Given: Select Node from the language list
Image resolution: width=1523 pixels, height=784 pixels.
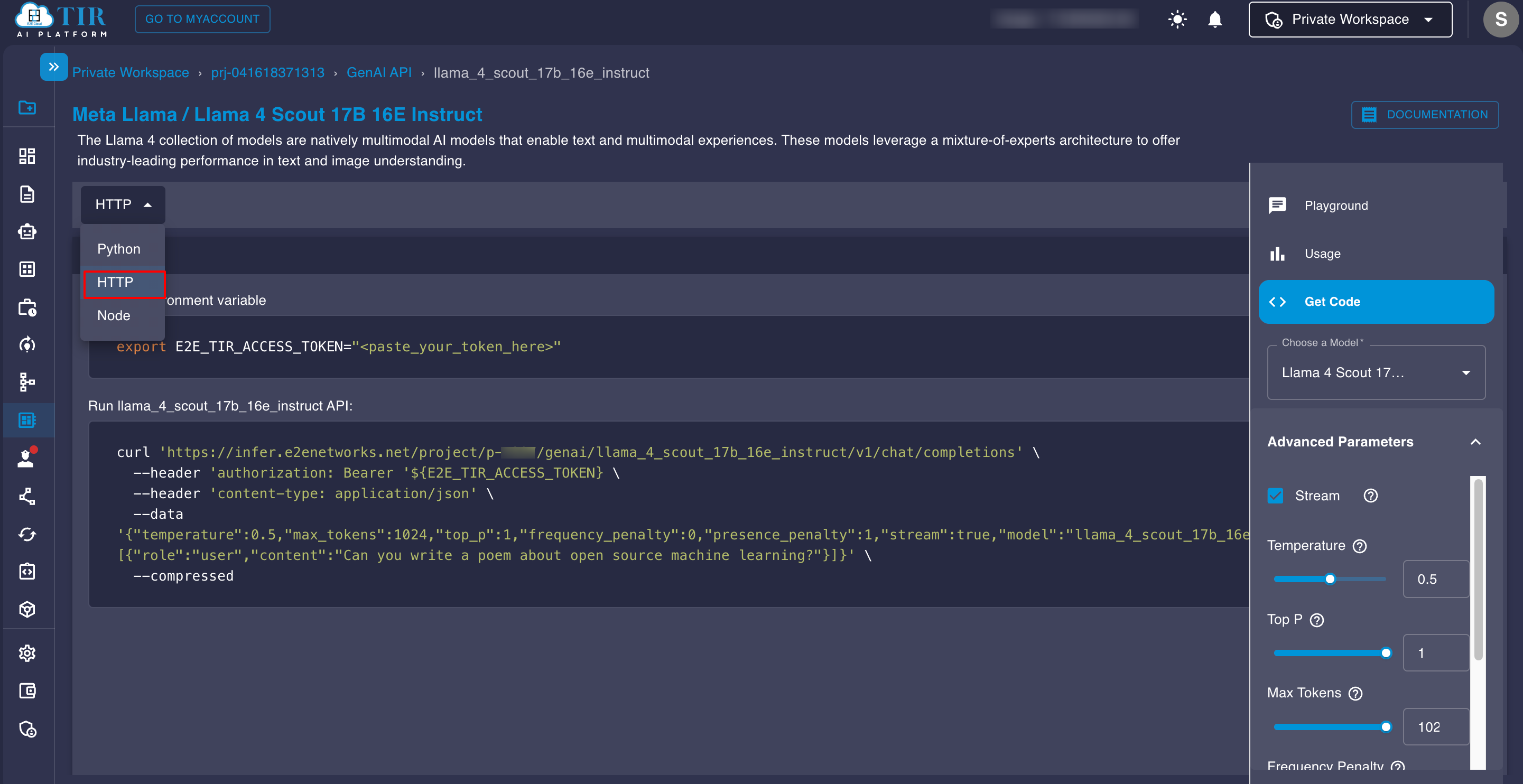Looking at the screenshot, I should (123, 316).
